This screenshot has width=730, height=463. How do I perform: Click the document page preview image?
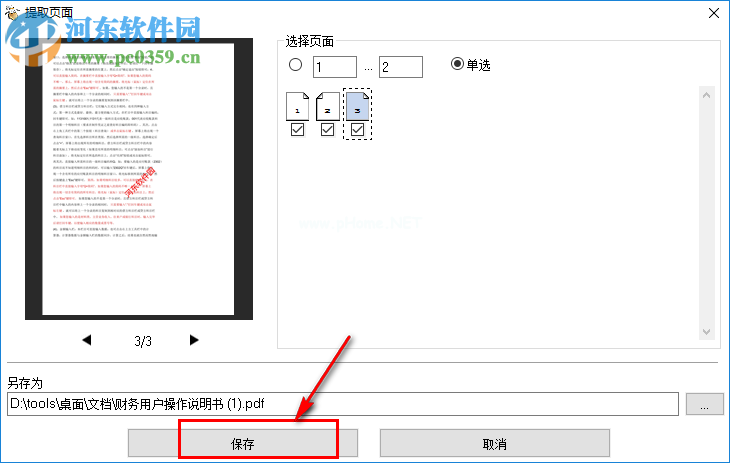pos(139,179)
